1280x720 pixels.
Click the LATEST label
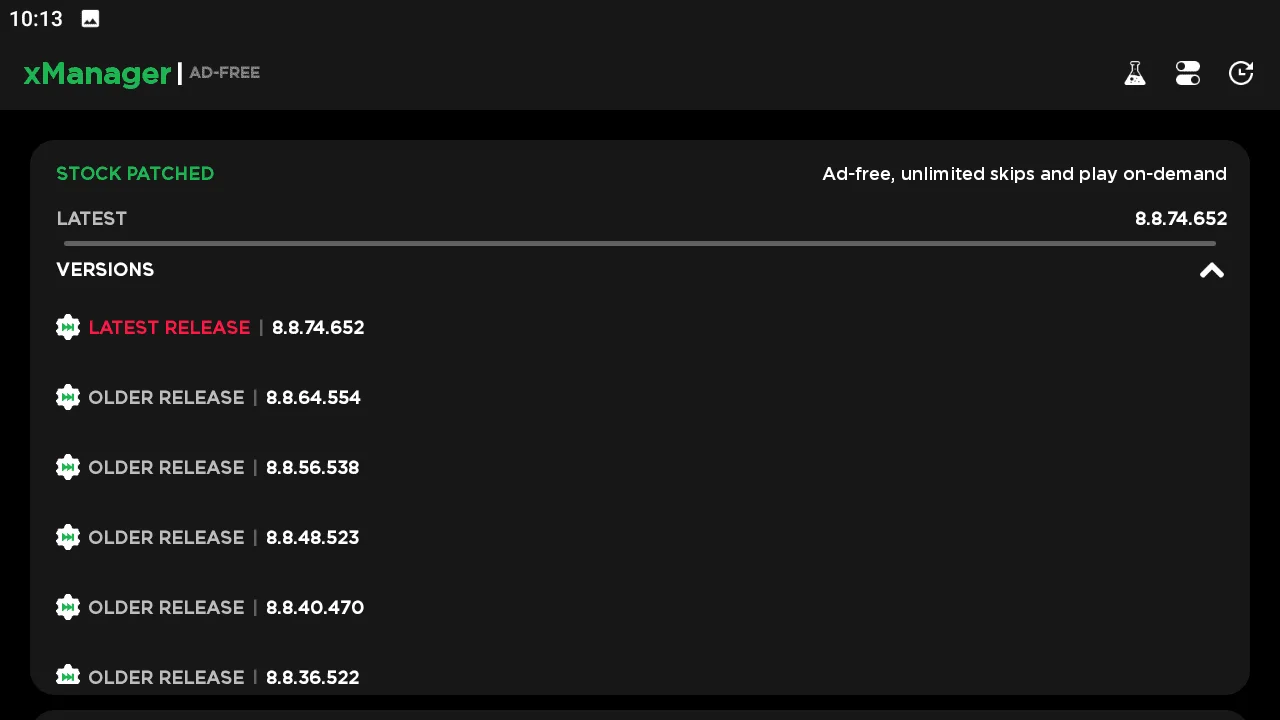click(91, 219)
